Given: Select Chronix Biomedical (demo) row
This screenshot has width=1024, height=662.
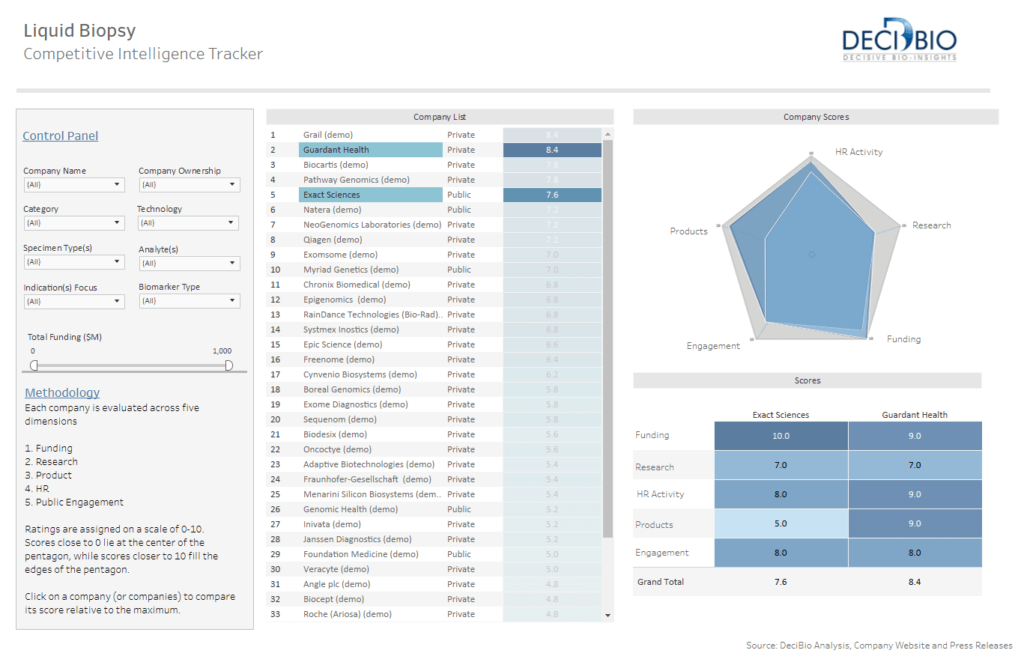Looking at the screenshot, I should pos(436,285).
